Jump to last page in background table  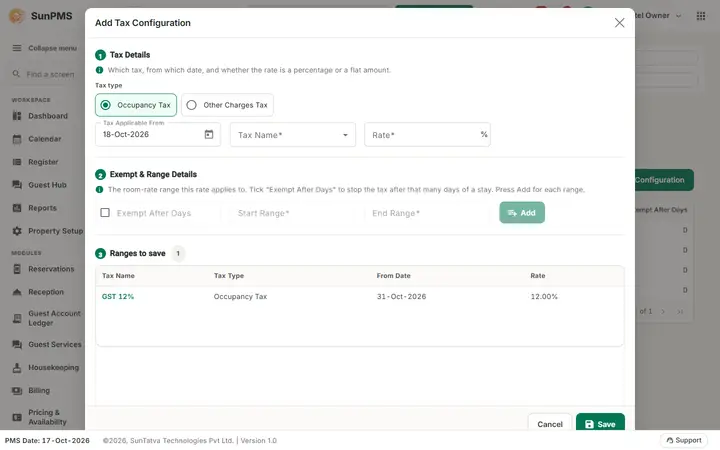(680, 311)
